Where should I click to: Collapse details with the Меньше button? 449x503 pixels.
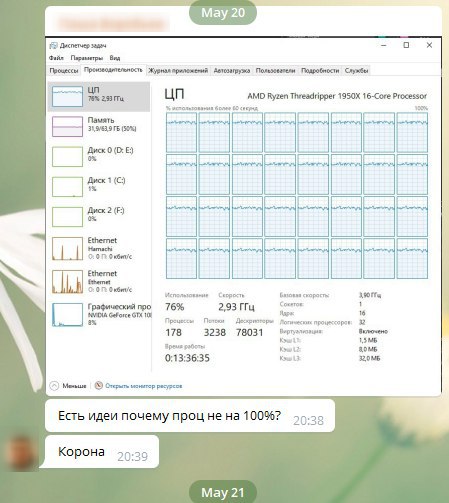pos(68,386)
